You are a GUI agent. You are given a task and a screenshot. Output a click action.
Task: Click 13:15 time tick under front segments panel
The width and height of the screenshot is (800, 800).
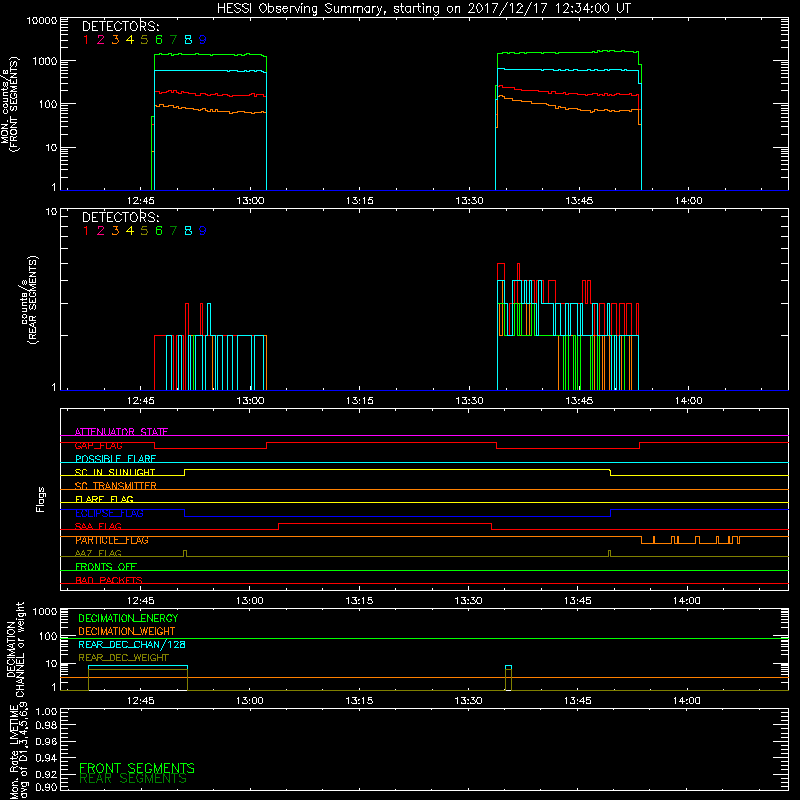[360, 201]
